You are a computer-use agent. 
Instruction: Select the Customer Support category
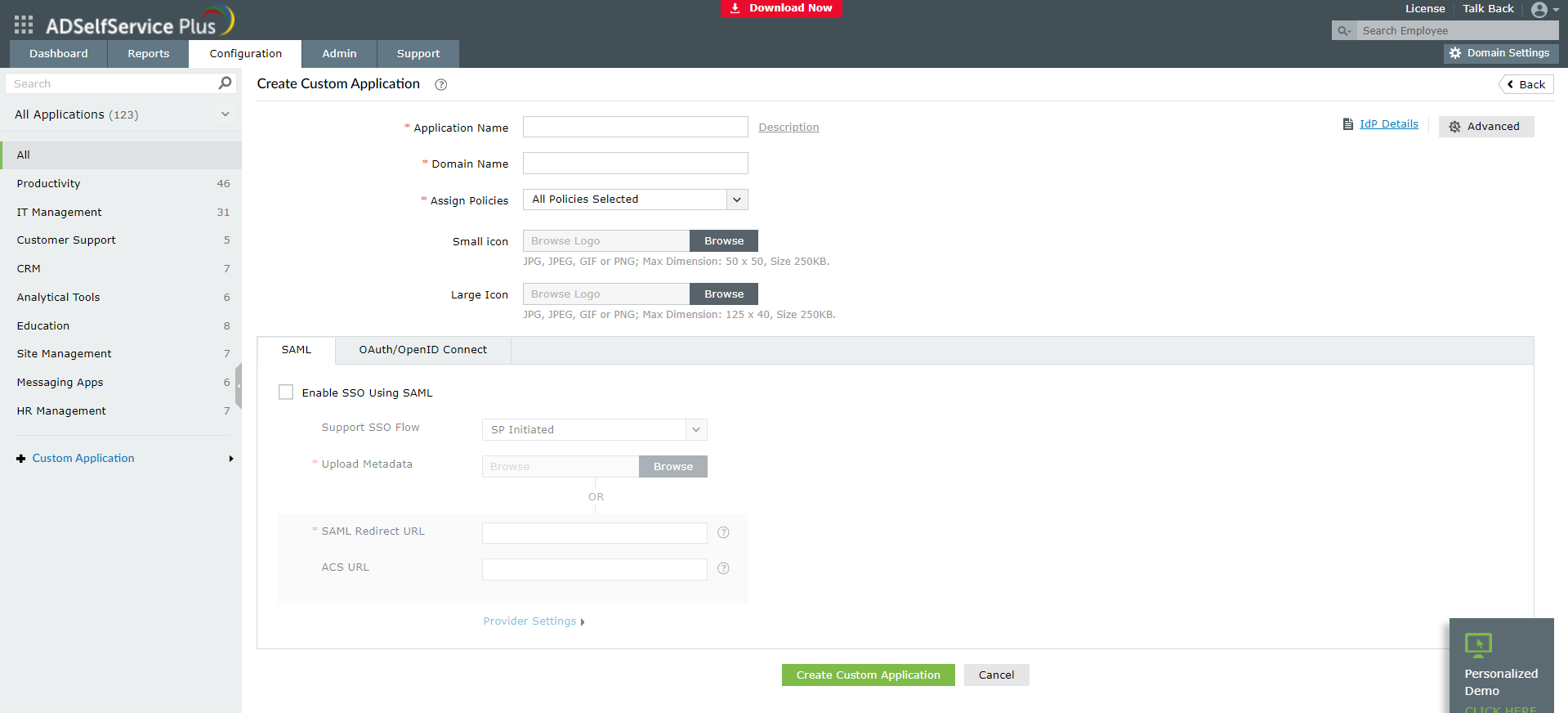pyautogui.click(x=121, y=240)
